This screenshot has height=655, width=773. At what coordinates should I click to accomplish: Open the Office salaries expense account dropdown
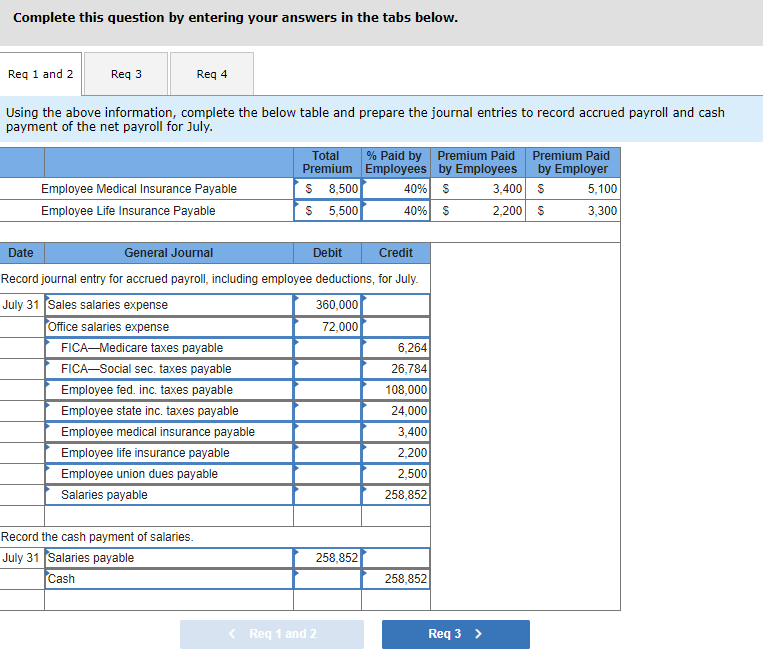pyautogui.click(x=169, y=327)
